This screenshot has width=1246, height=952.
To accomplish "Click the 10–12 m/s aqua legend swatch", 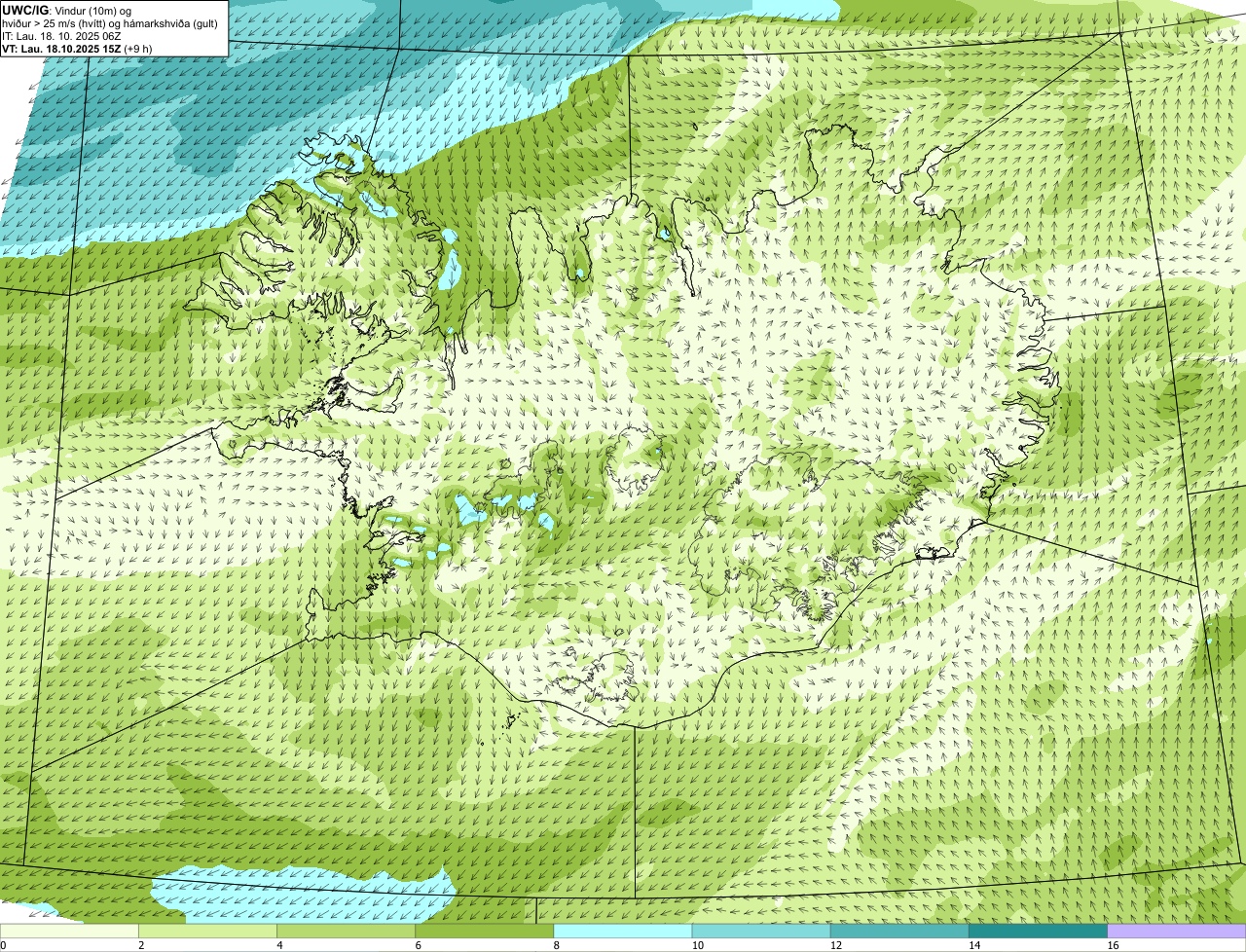I will pyautogui.click(x=761, y=931).
